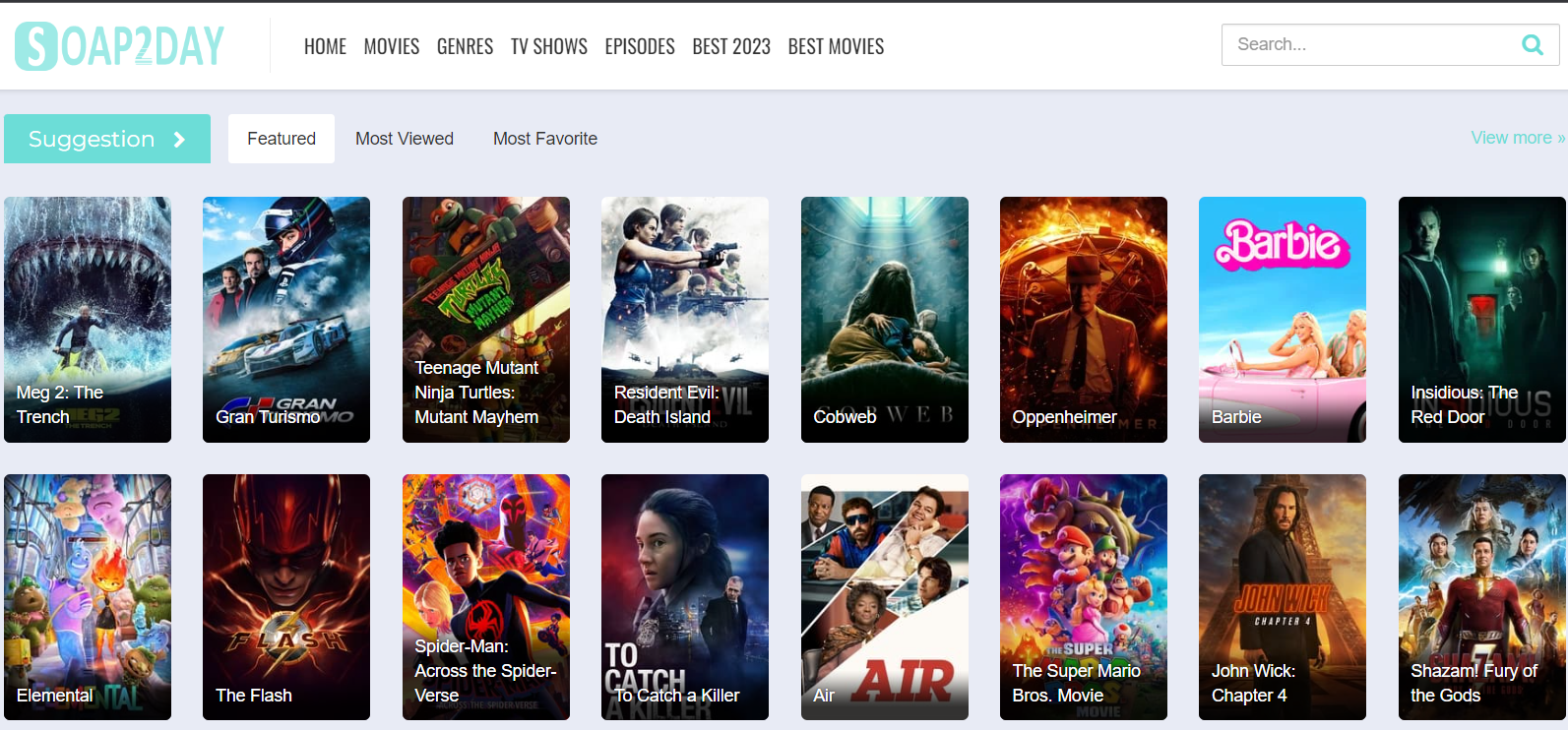Open the GENRES menu
1568x730 pixels.
point(465,46)
